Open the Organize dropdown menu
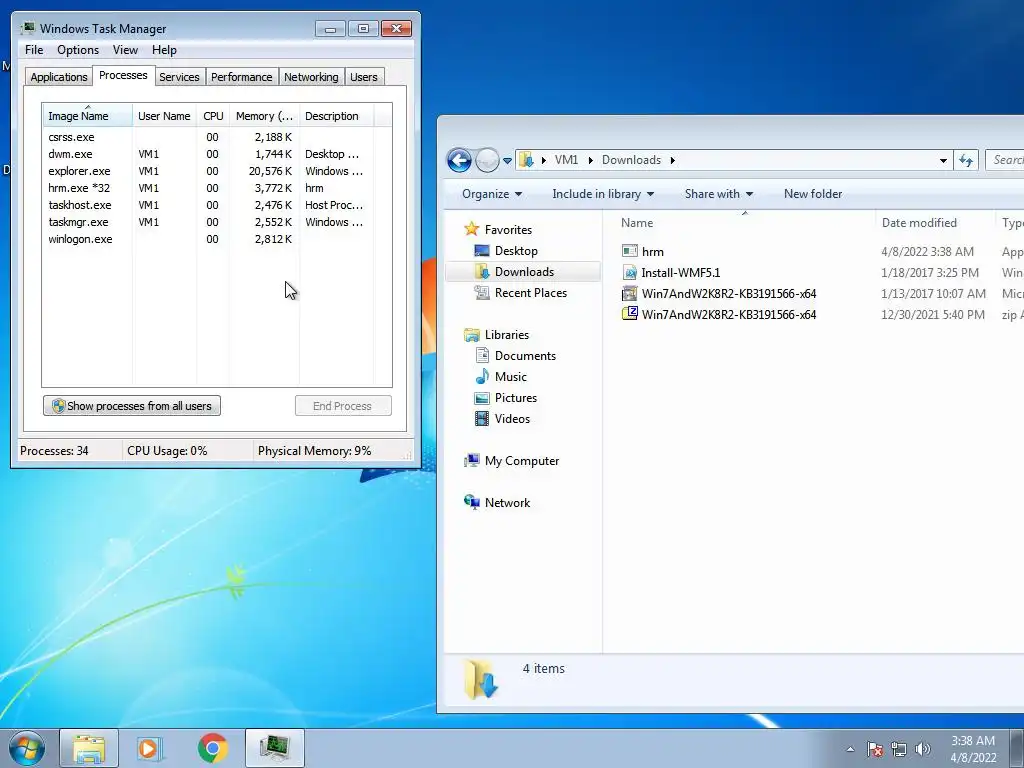 coord(492,194)
